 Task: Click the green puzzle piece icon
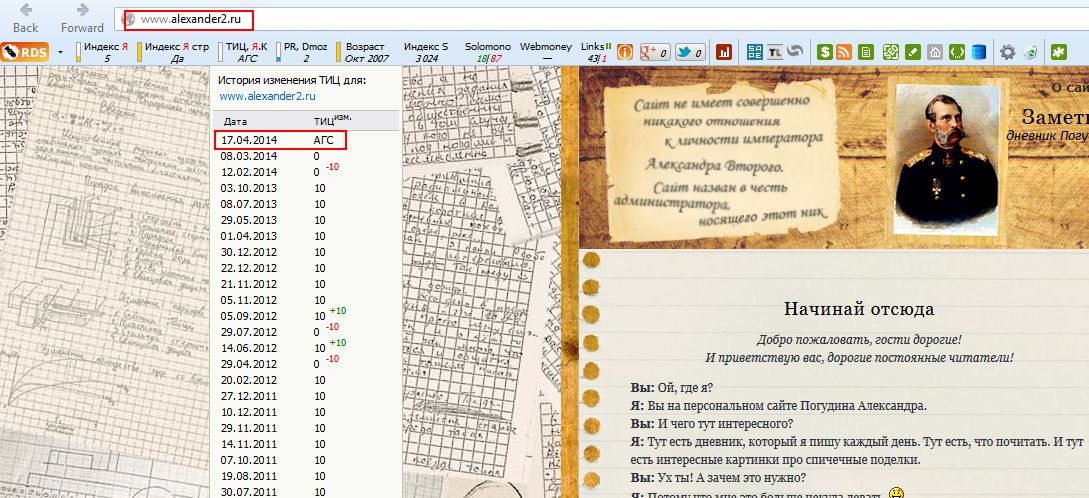coord(1058,52)
